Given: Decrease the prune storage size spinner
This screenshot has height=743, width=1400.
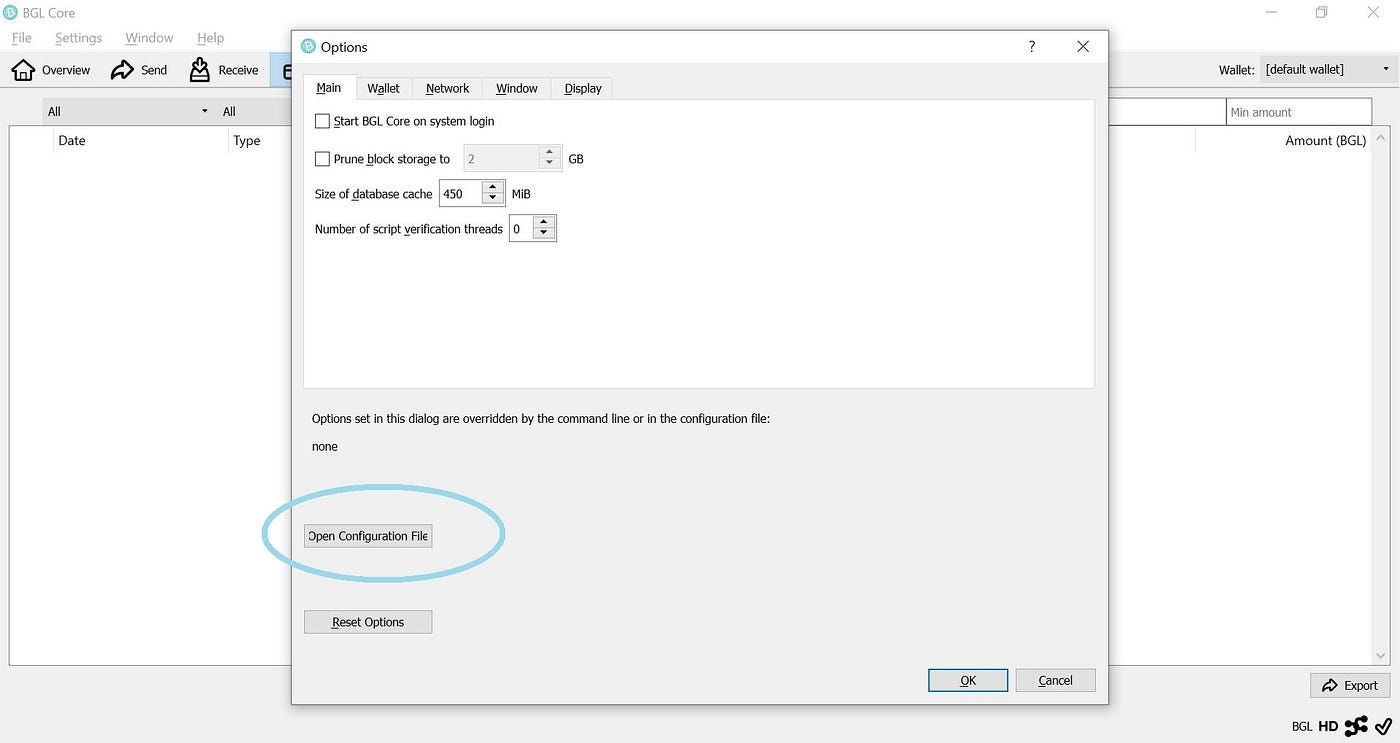Looking at the screenshot, I should coord(549,164).
